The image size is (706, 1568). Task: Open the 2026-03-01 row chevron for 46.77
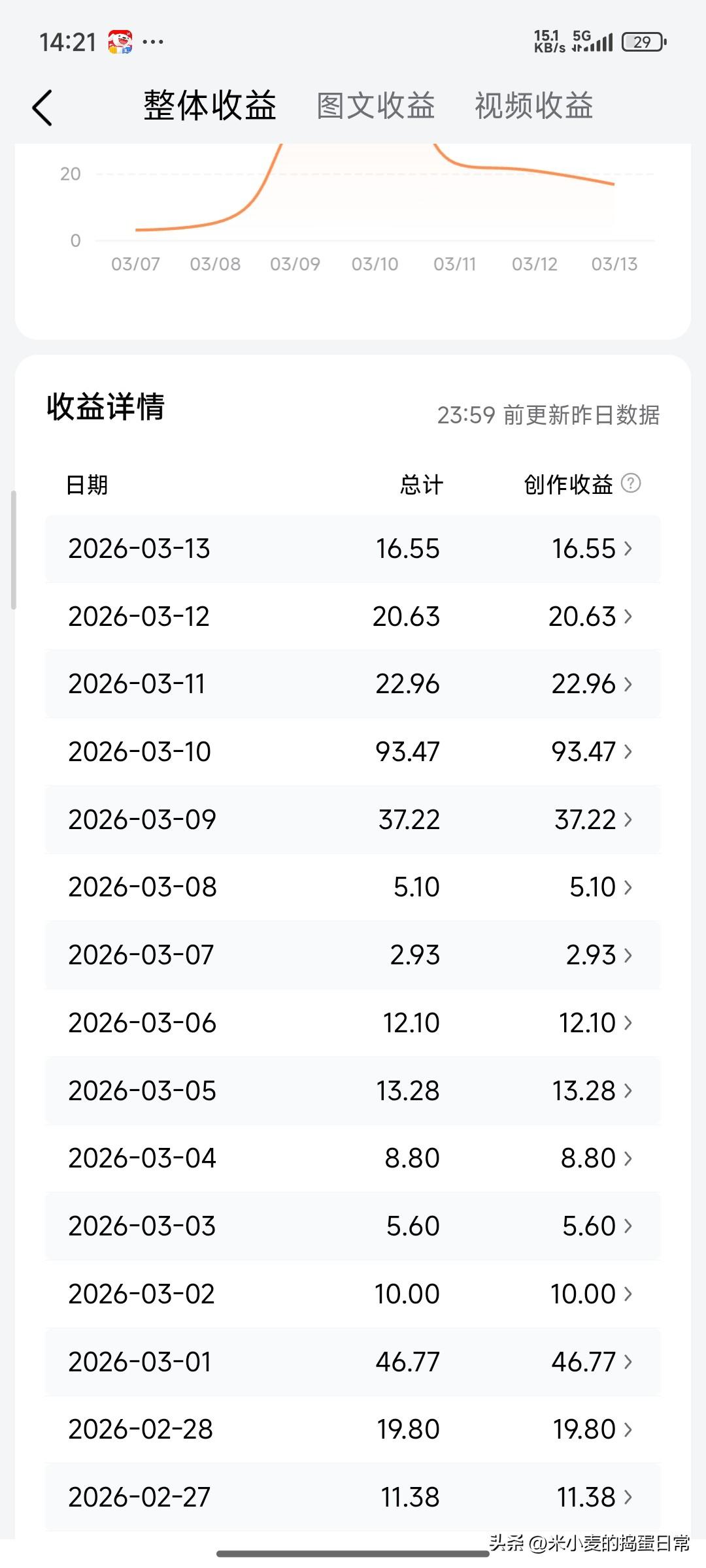click(628, 1362)
